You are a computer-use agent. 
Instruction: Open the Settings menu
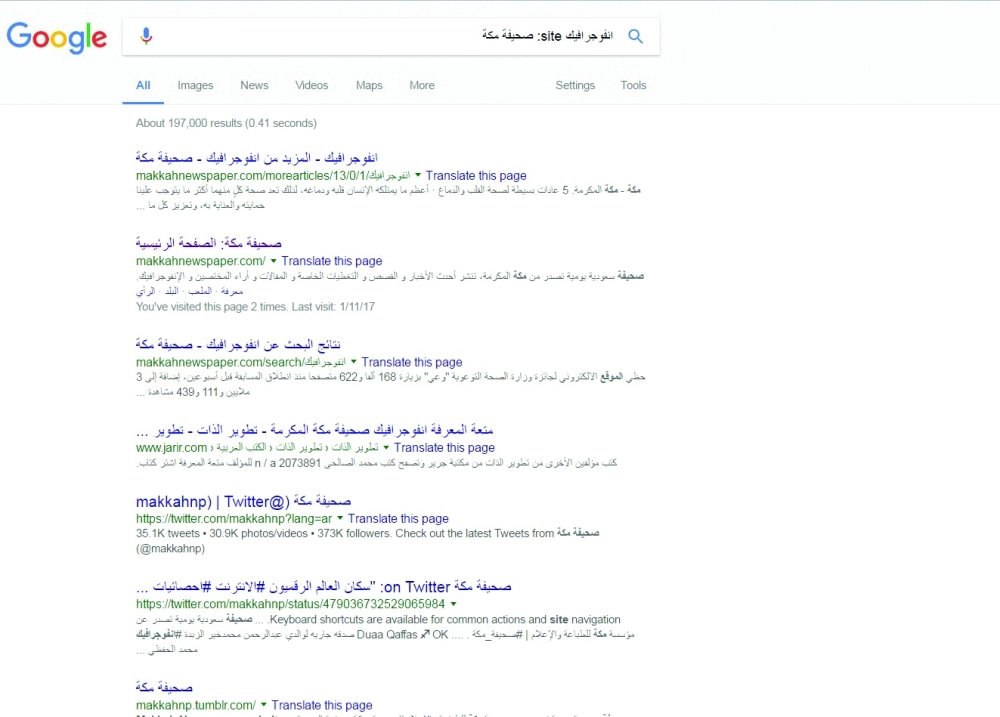click(x=575, y=86)
